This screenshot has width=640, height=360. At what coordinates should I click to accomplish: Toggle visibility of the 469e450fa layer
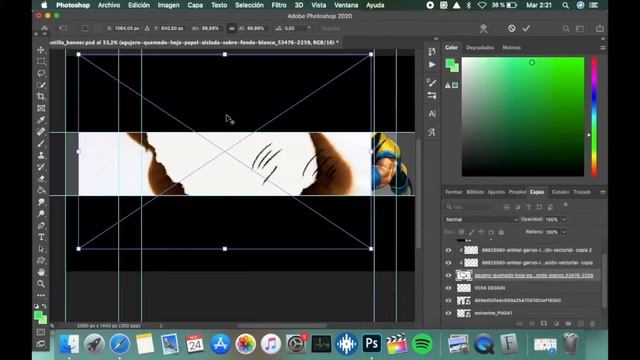tap(449, 301)
